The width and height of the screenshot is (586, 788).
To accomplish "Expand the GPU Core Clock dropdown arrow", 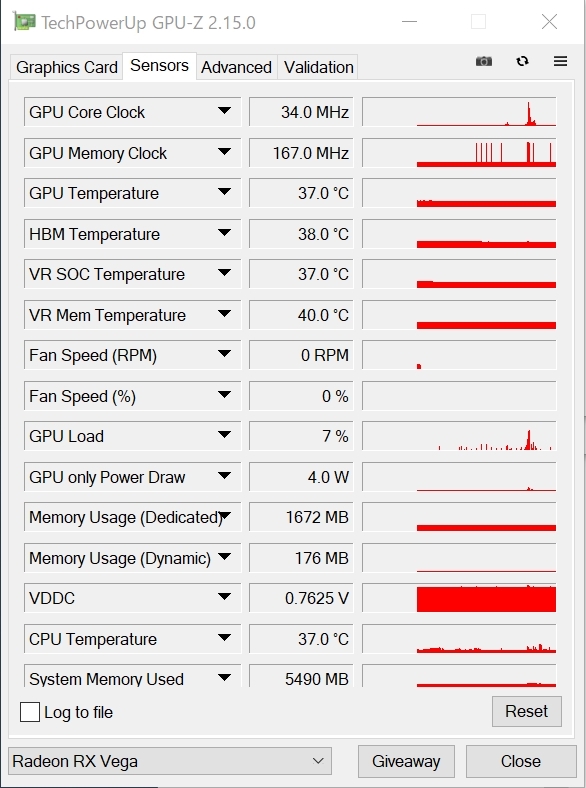I will (x=224, y=111).
